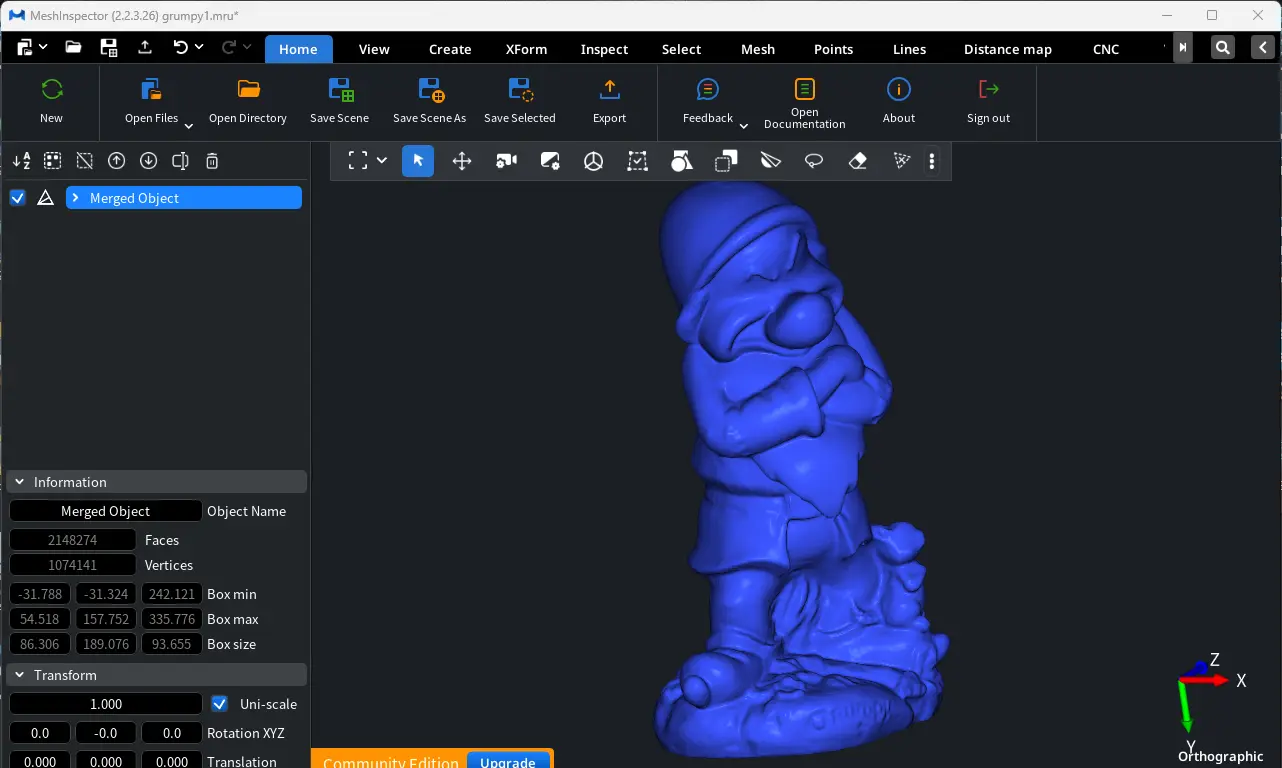This screenshot has width=1282, height=768.
Task: Select the lasso selection tool
Action: pos(814,161)
